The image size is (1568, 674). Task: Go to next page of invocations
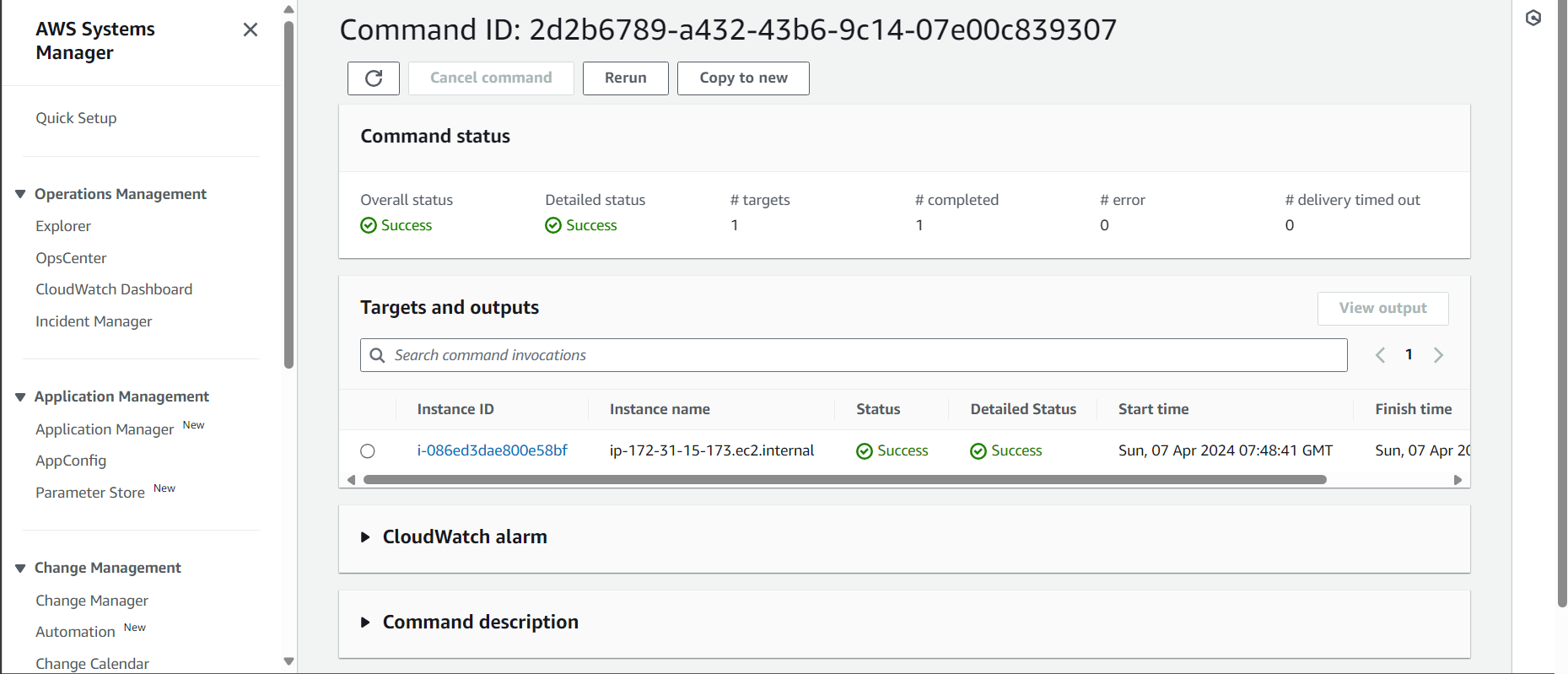tap(1438, 355)
